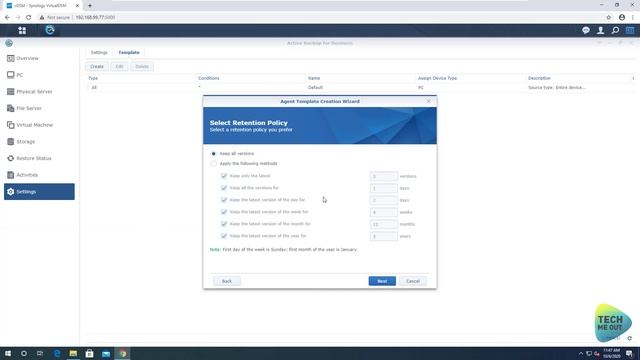Open Windows Start menu
Image resolution: width=640 pixels, height=360 pixels.
[x=8, y=353]
